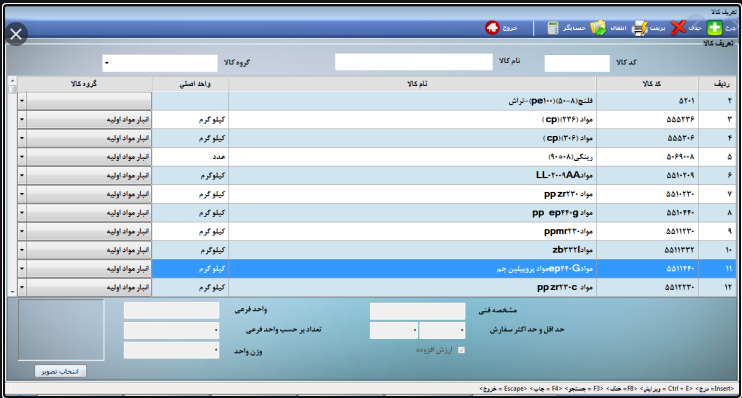Click the وزن واحد input field

(x=171, y=350)
